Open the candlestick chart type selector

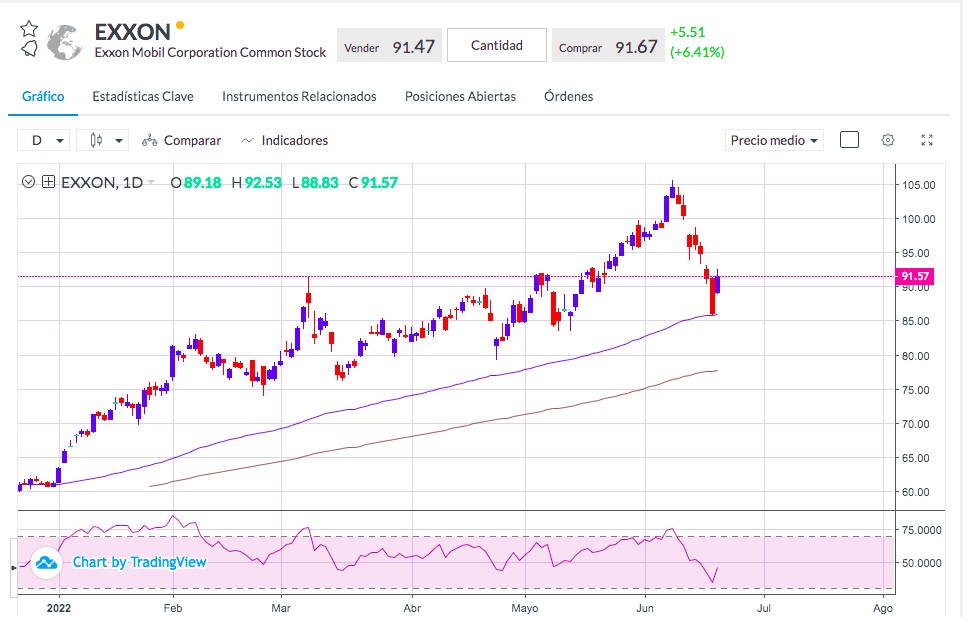pos(102,141)
